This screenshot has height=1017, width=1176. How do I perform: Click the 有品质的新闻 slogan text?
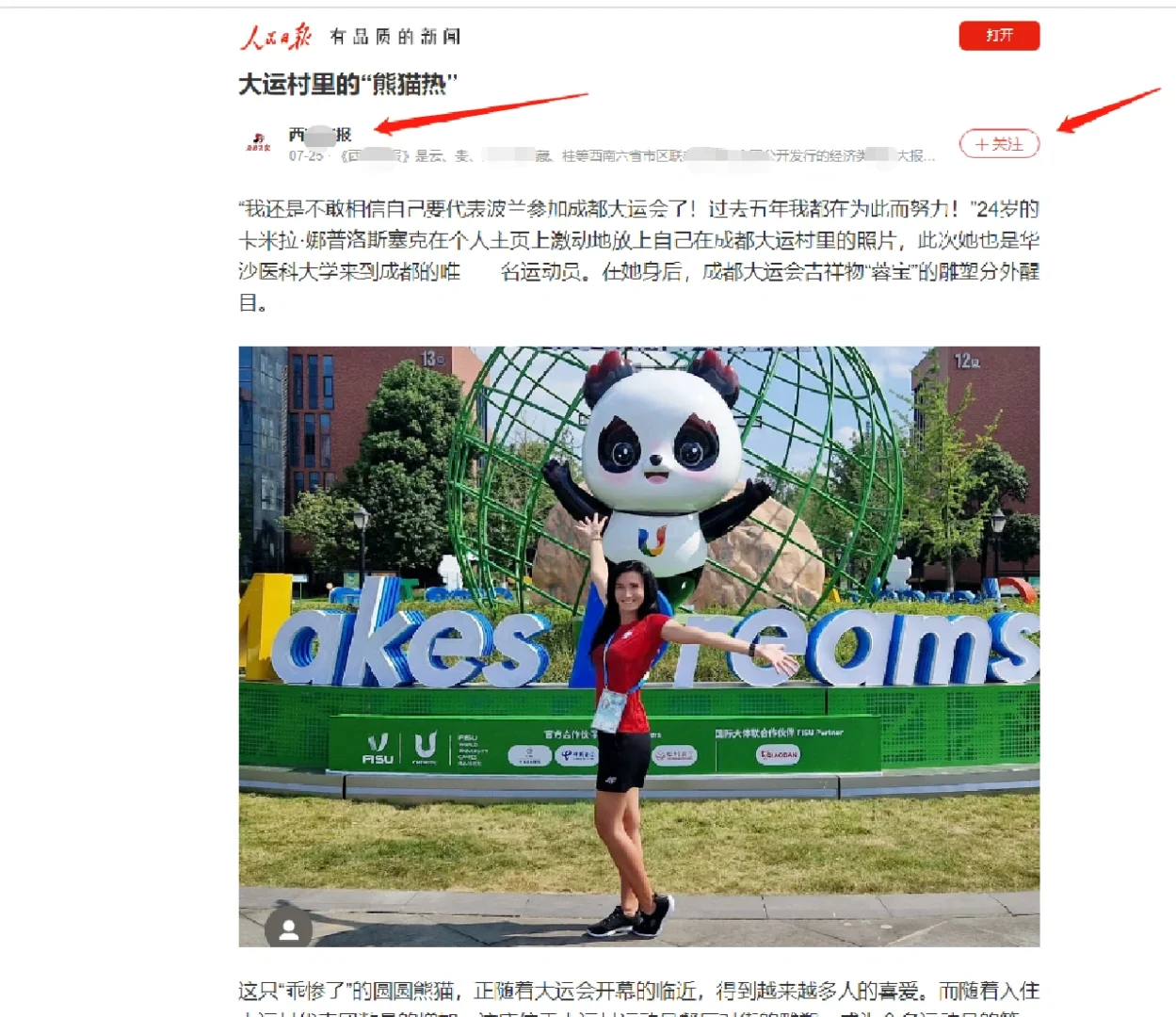(395, 37)
